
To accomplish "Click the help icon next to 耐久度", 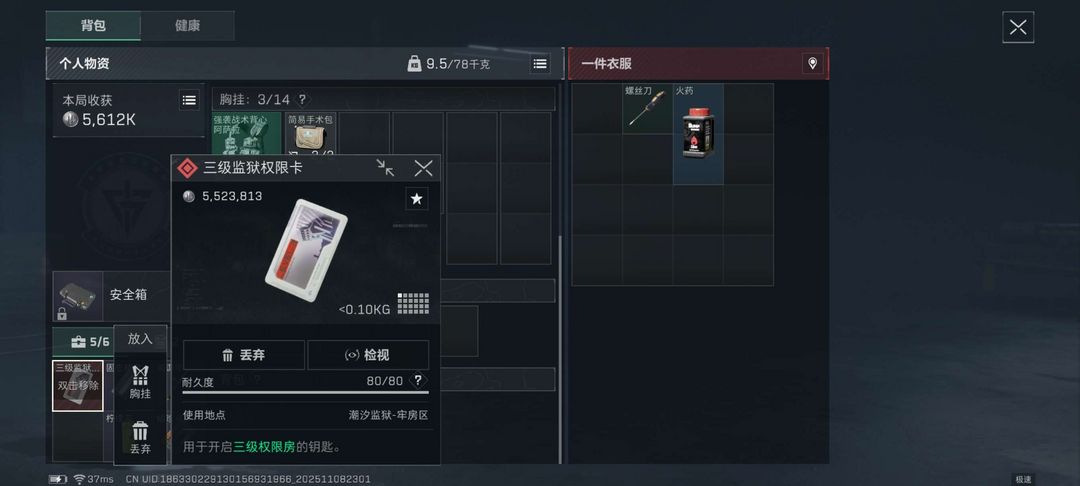I will pos(417,381).
